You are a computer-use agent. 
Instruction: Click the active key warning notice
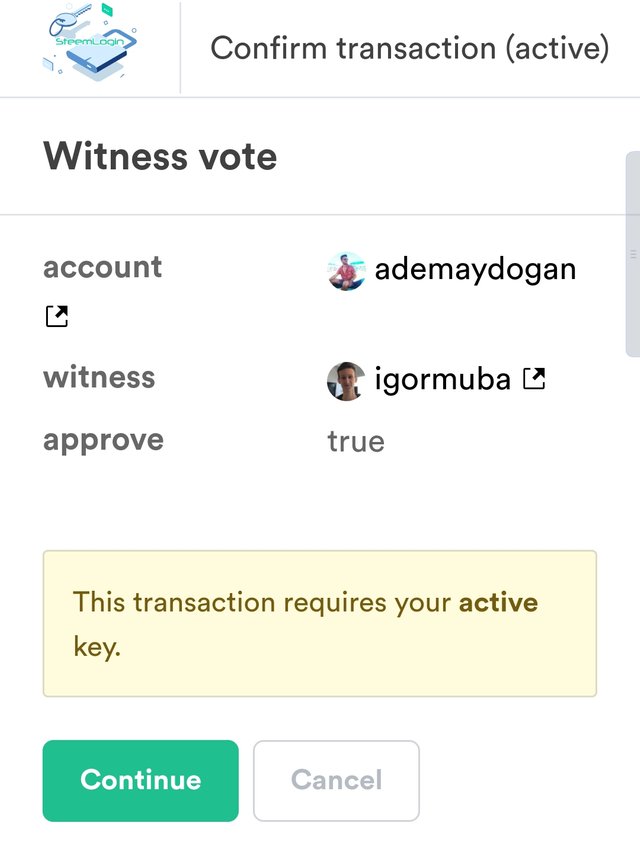pos(320,624)
